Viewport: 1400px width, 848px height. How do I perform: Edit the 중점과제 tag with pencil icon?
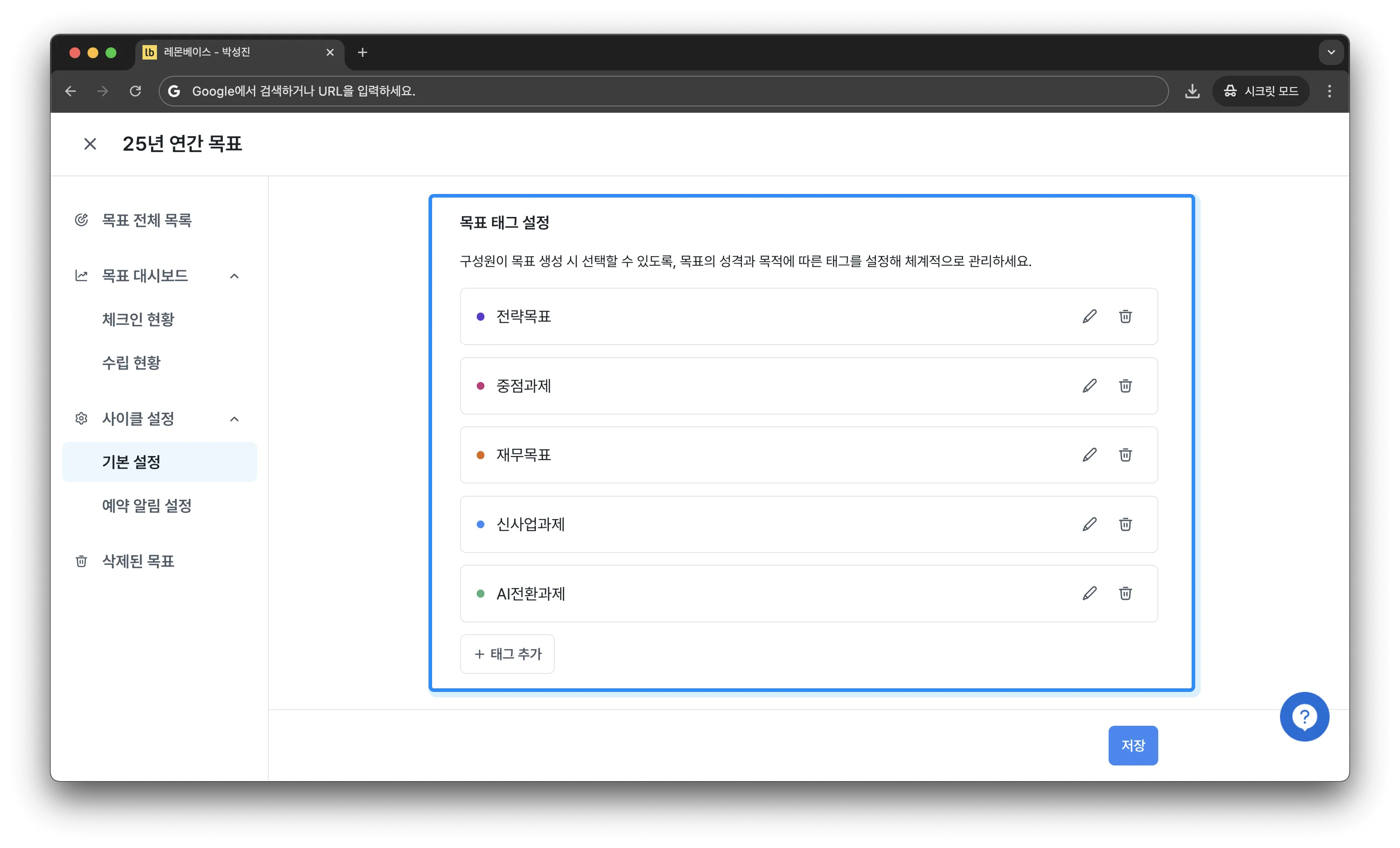1089,386
